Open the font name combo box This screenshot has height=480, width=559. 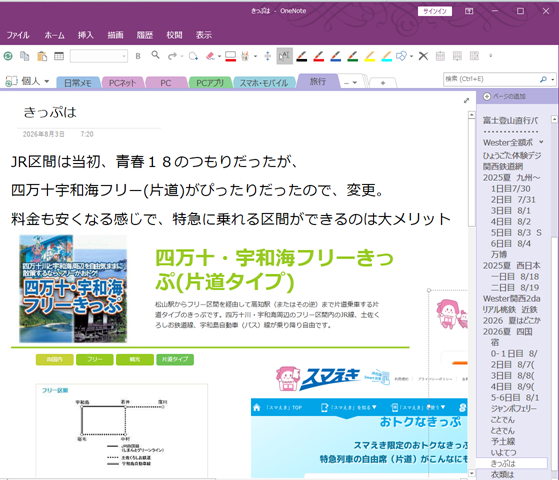(99, 56)
